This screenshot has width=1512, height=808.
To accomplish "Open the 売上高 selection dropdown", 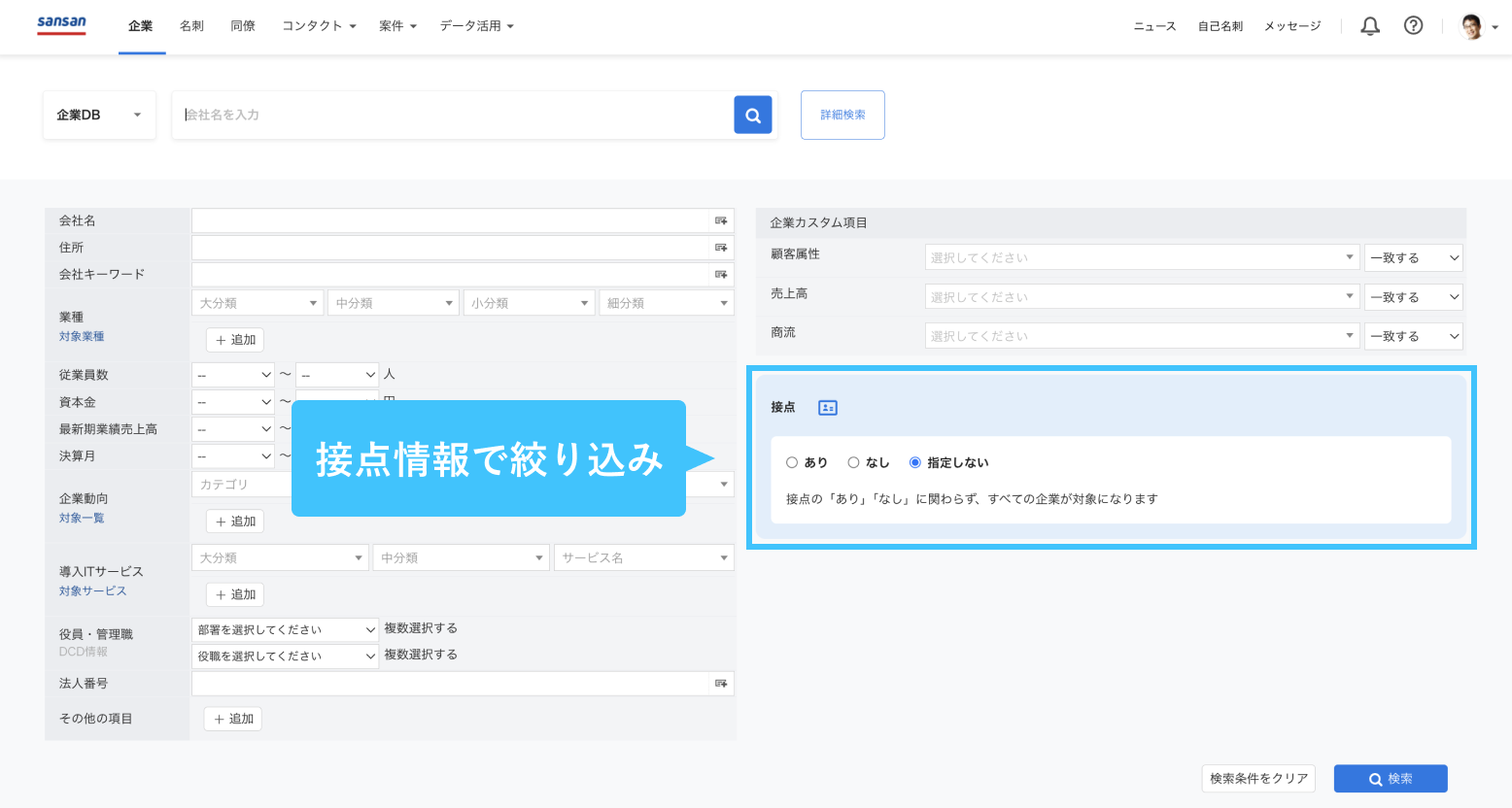I will click(1142, 296).
